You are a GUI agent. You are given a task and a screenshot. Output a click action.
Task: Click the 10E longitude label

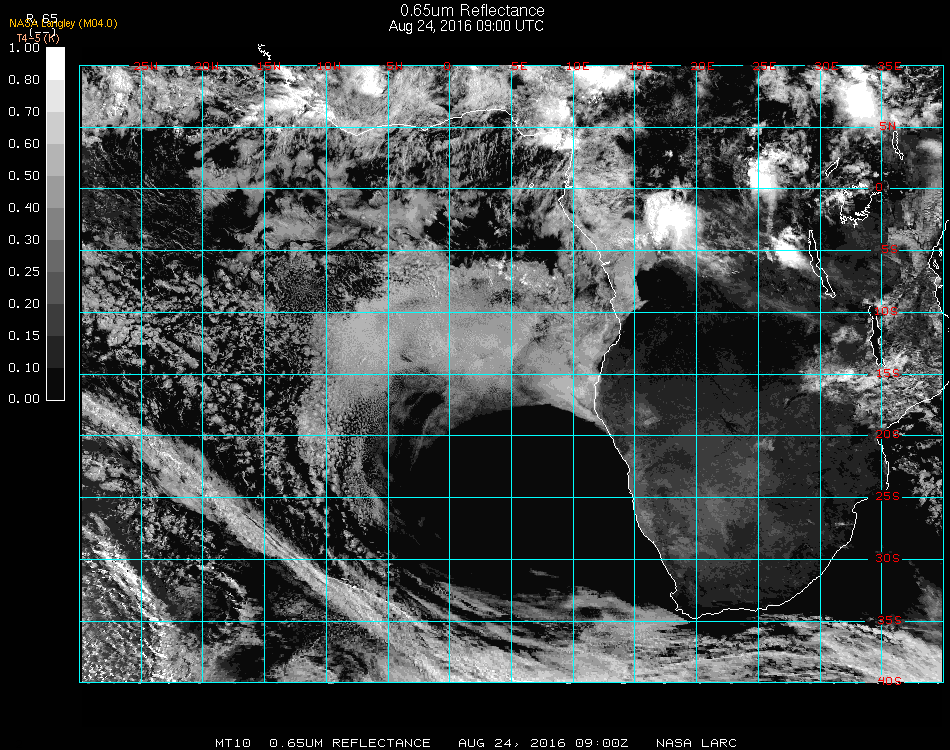coord(578,66)
